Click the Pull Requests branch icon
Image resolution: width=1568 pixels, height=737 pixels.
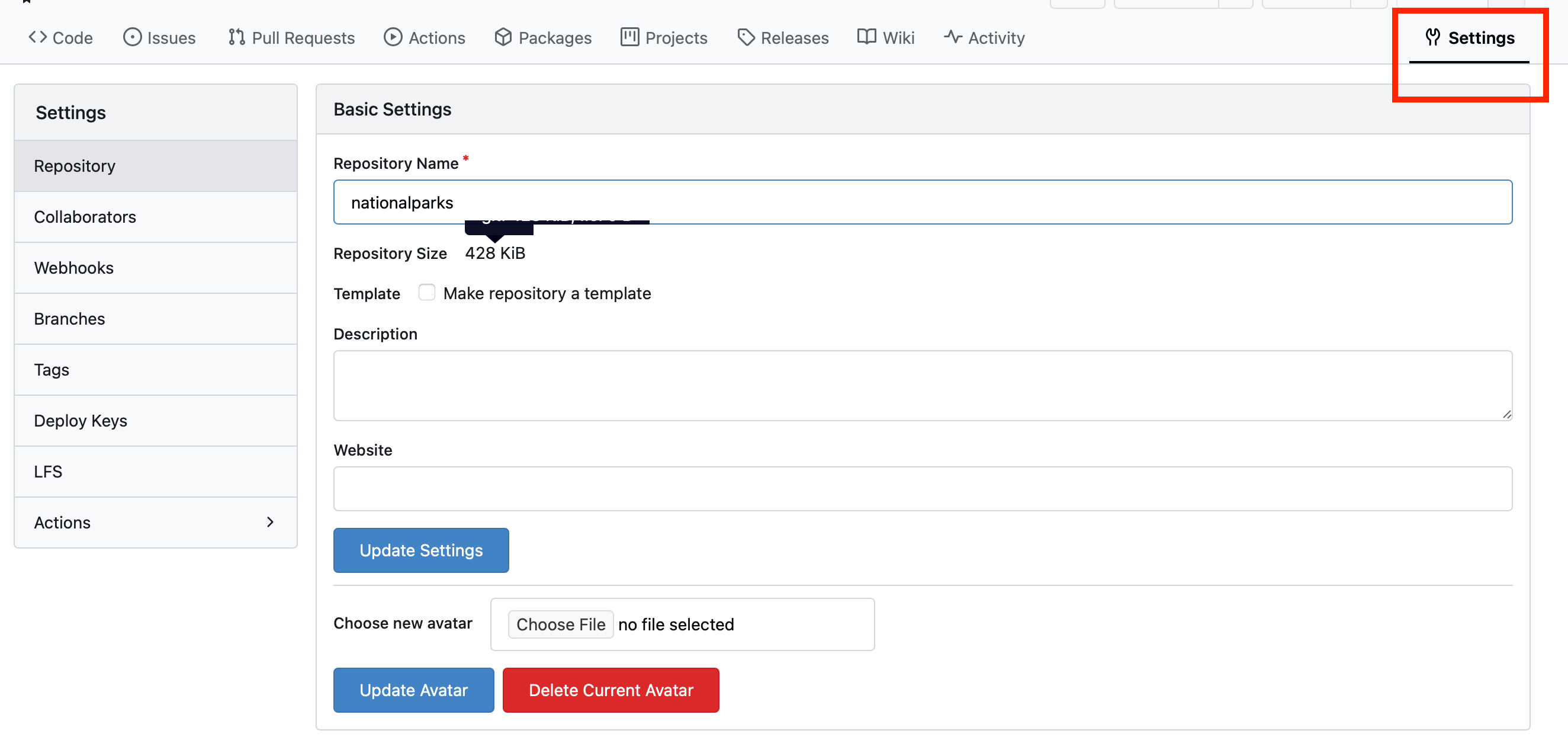[x=236, y=37]
